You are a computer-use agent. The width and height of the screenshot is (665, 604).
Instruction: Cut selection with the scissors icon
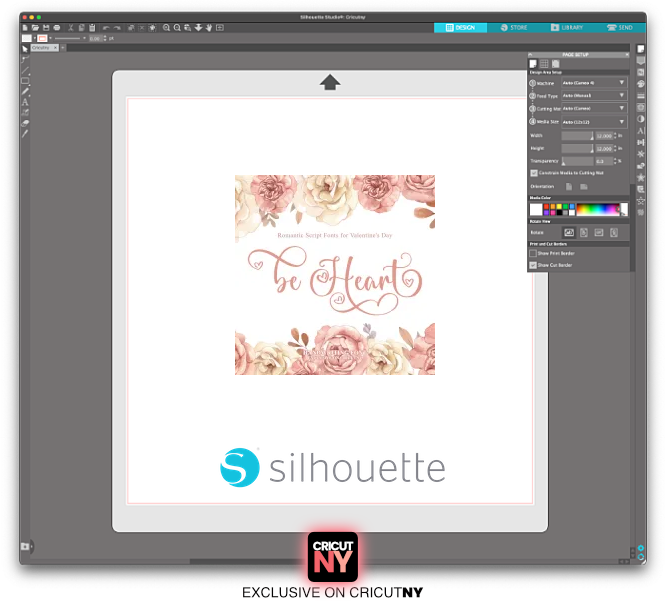71,28
